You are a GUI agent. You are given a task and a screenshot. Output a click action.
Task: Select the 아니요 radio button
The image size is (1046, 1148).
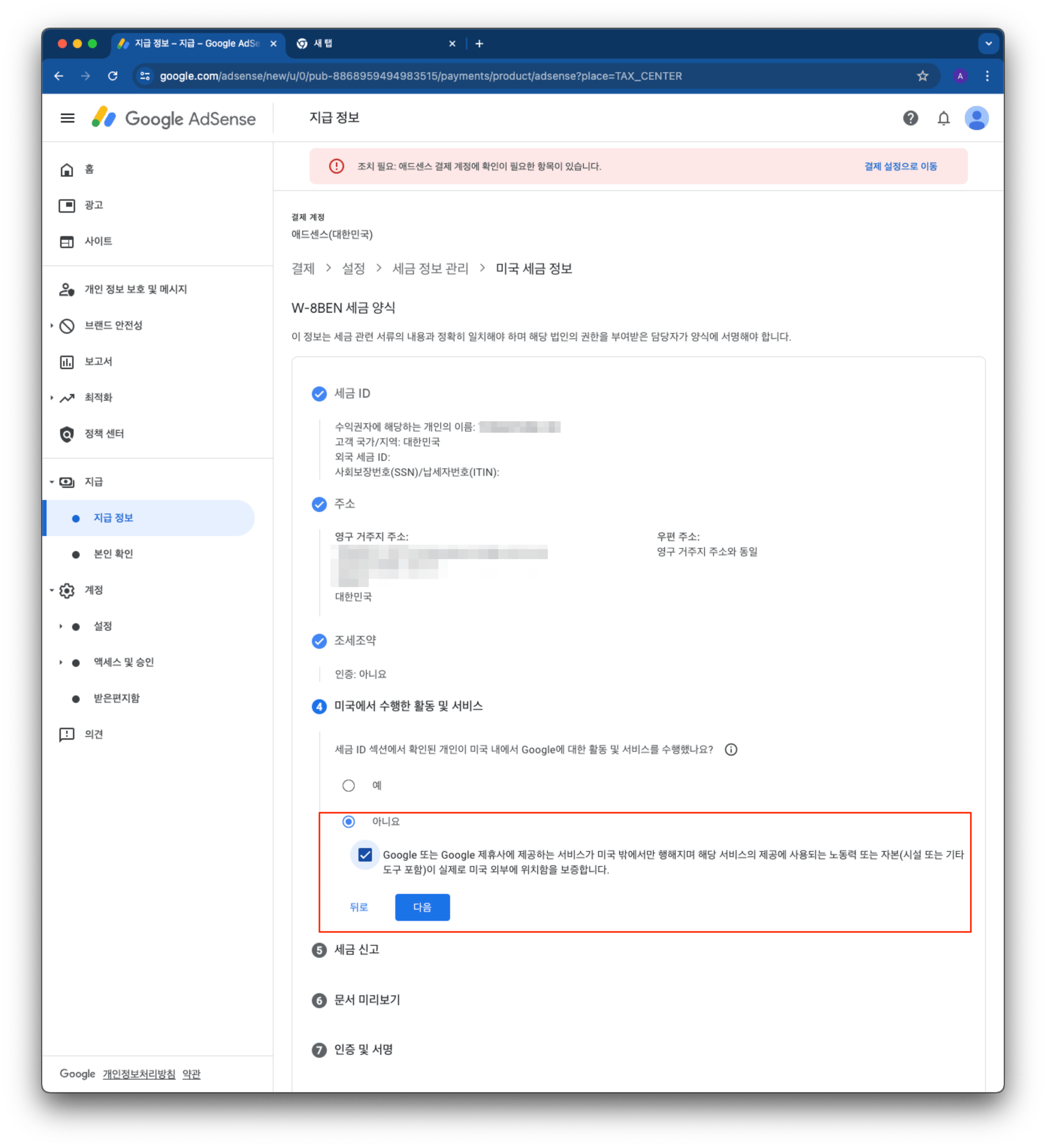tap(348, 821)
